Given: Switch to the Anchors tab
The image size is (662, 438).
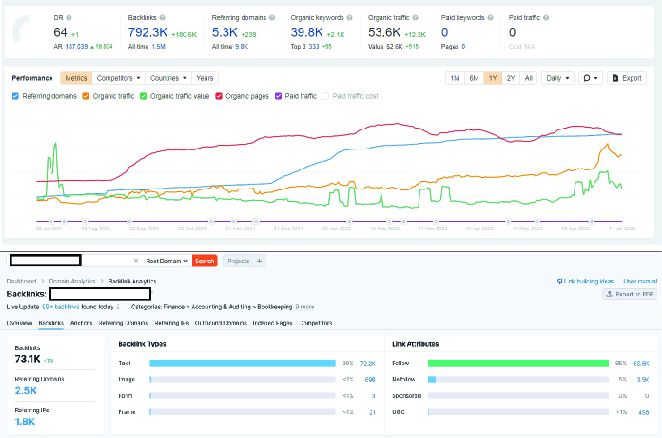Looking at the screenshot, I should tap(81, 323).
